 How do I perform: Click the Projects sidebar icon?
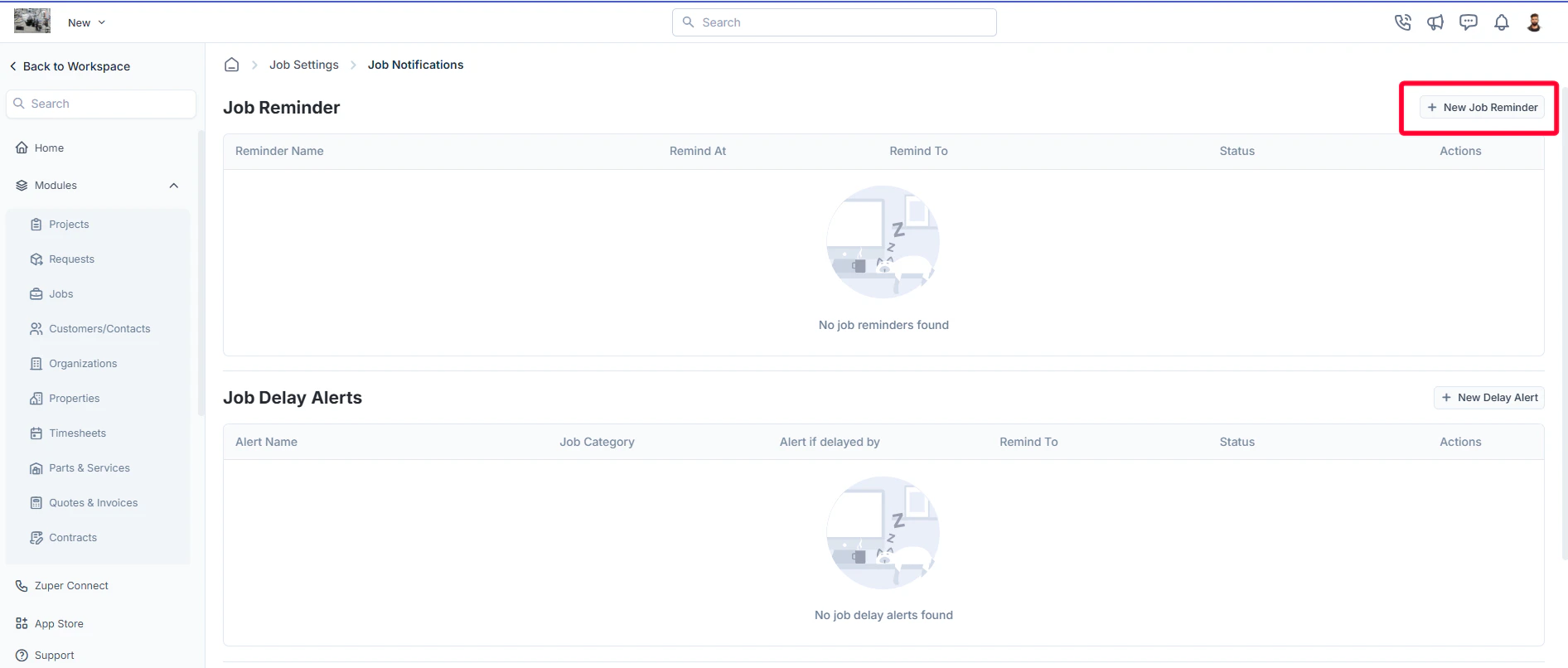click(x=36, y=225)
